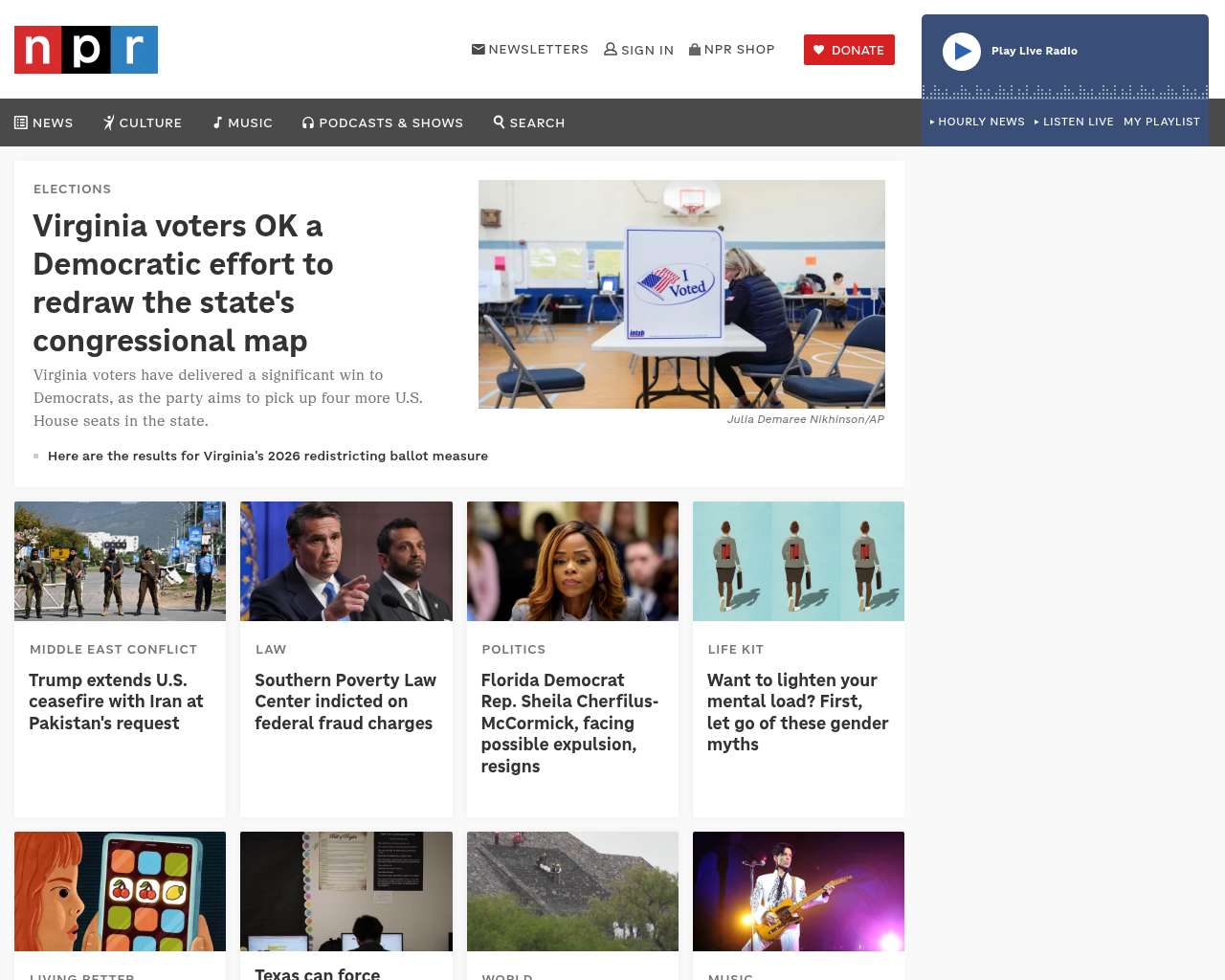Click the Southern Poverty Law Center thumbnail
This screenshot has height=980, width=1225.
click(346, 561)
